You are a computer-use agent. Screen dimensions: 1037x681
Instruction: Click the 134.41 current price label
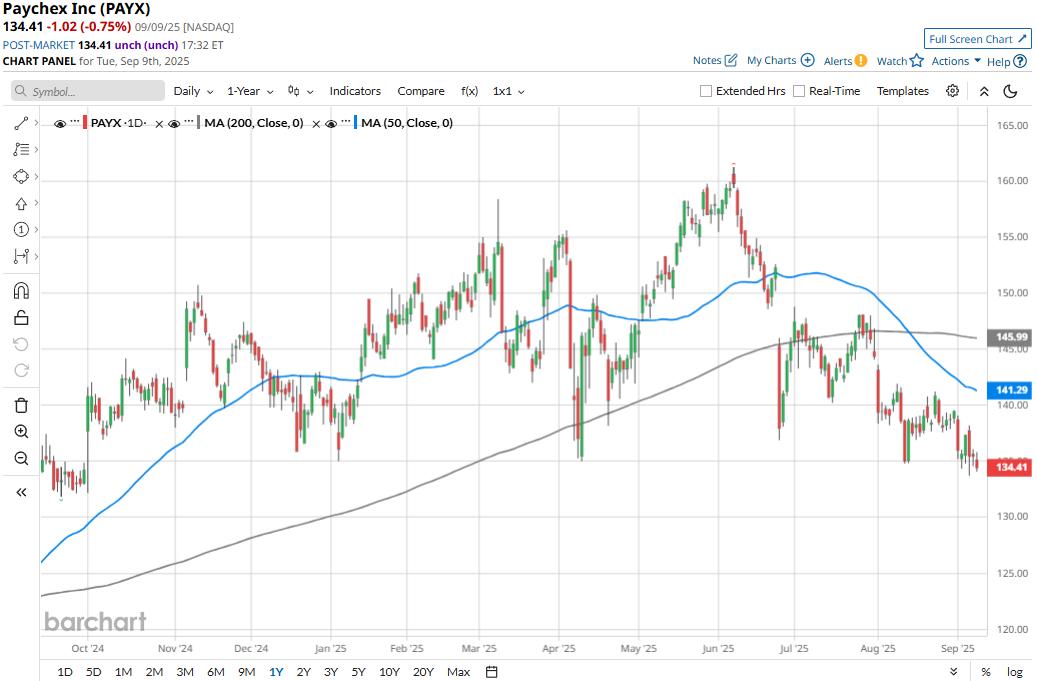pos(1009,467)
